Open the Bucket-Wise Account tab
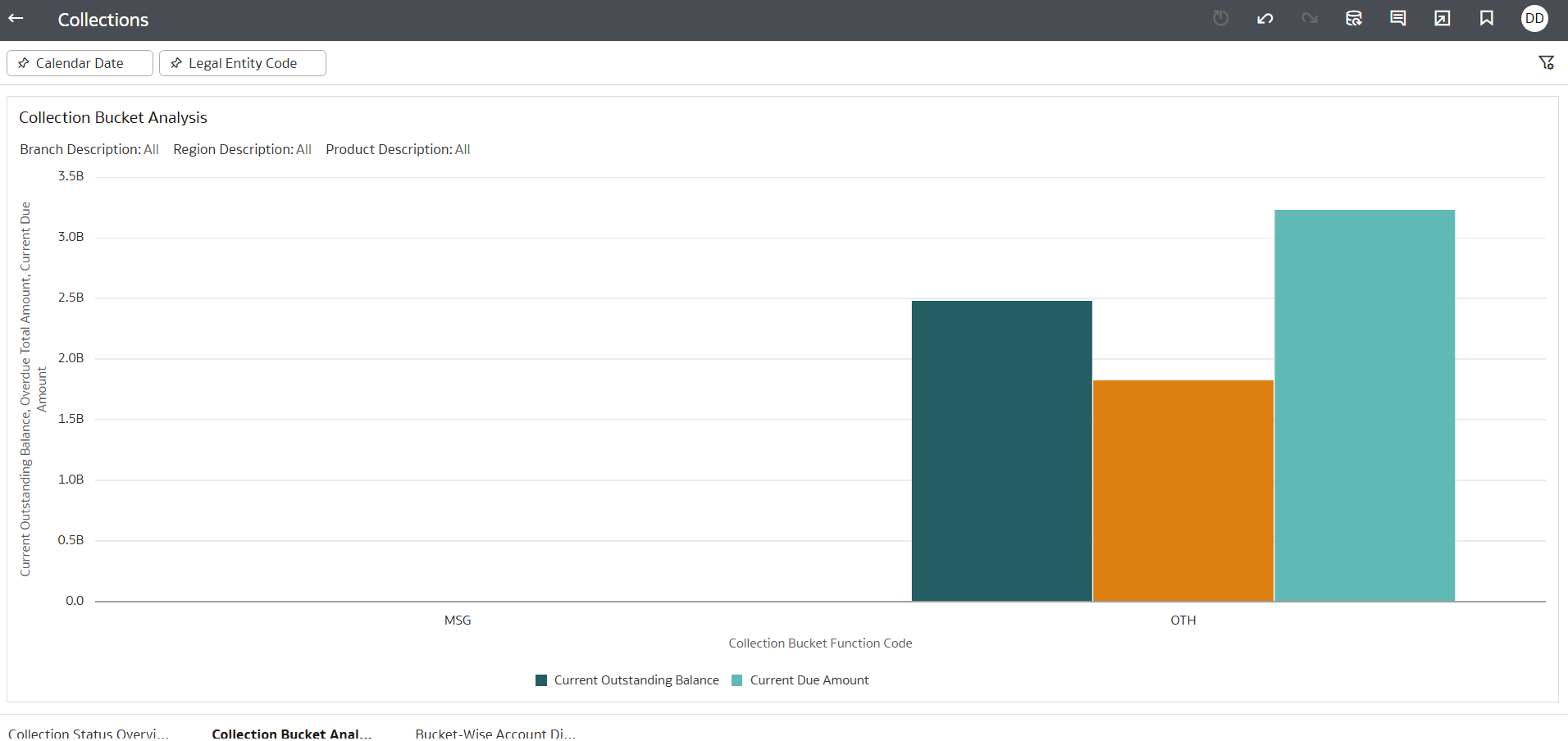Viewport: 1568px width, 741px height. coord(495,733)
